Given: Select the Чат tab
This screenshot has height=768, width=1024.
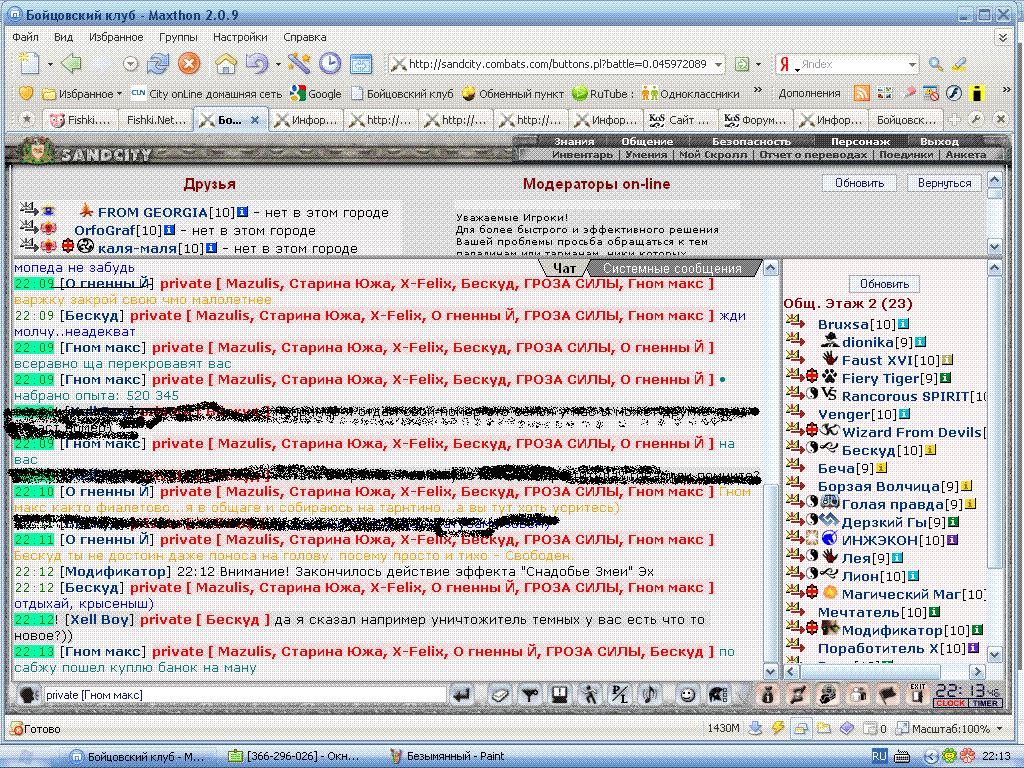Looking at the screenshot, I should [x=564, y=268].
